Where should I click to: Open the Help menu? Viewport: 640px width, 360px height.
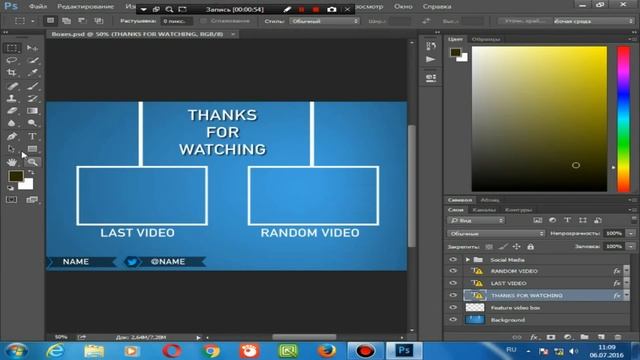437,7
